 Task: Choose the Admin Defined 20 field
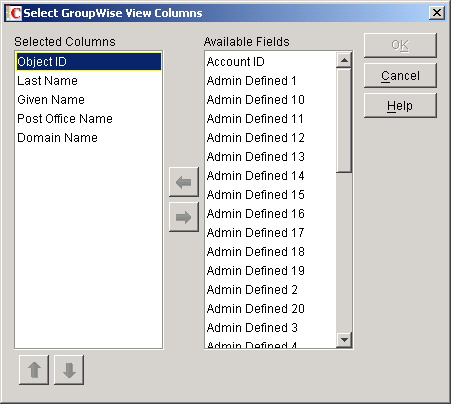tap(271, 309)
